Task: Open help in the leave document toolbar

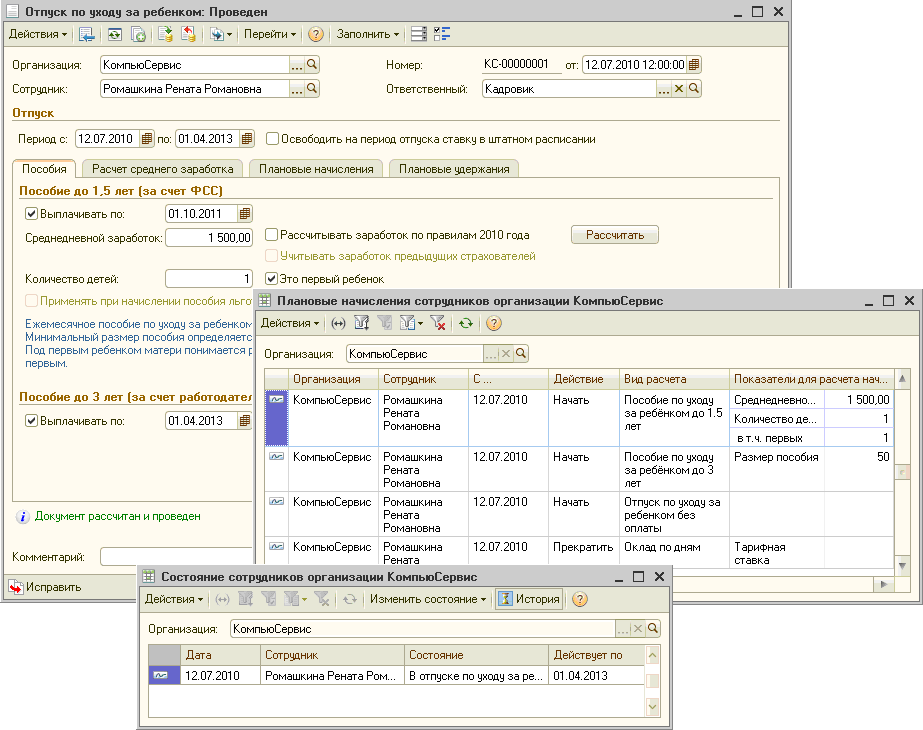Action: [316, 34]
